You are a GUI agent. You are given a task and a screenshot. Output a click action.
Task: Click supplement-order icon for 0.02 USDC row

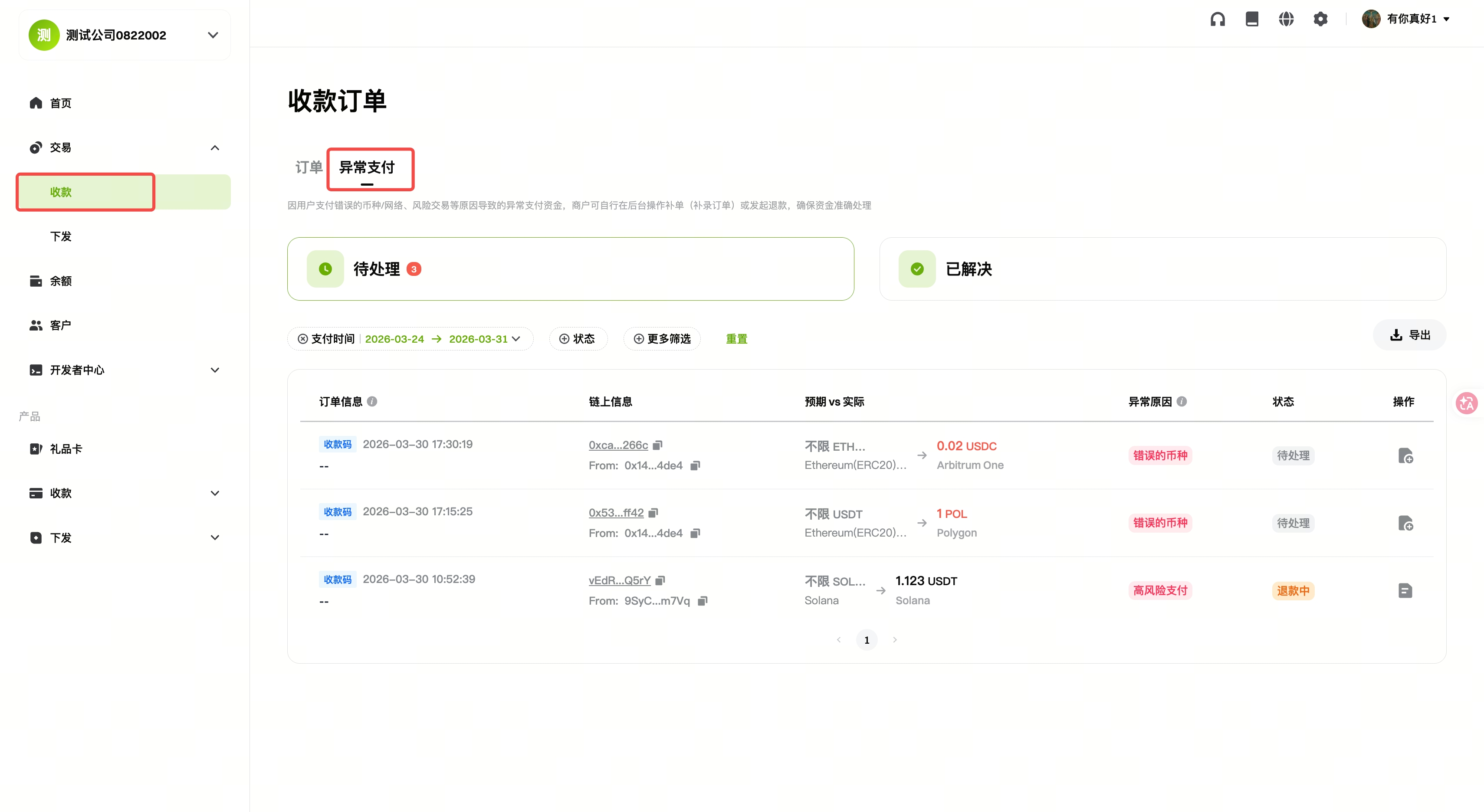[x=1405, y=455]
